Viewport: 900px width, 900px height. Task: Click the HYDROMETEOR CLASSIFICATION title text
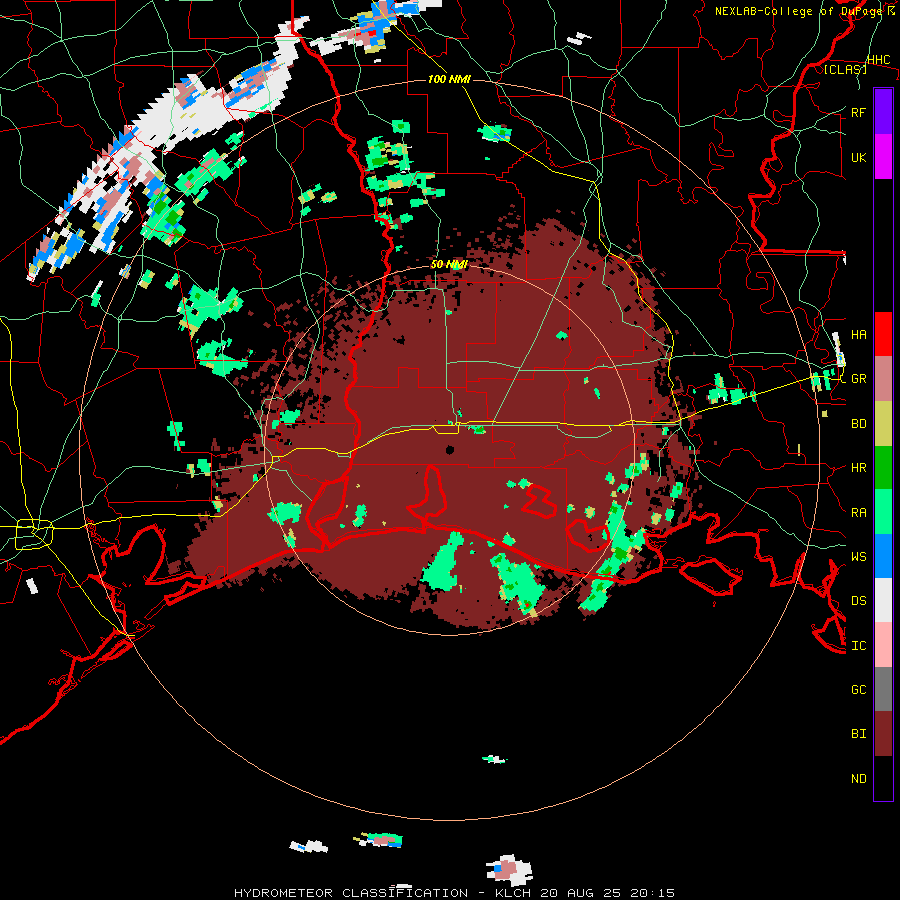point(351,893)
